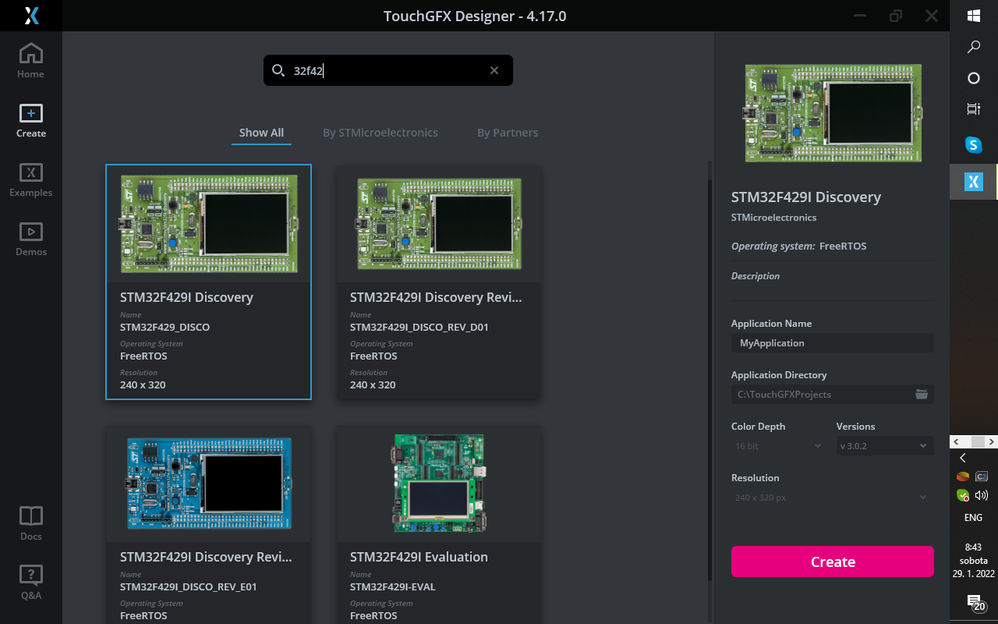
Task: Click the TouchGFX Designer taskbar icon
Action: point(973,181)
